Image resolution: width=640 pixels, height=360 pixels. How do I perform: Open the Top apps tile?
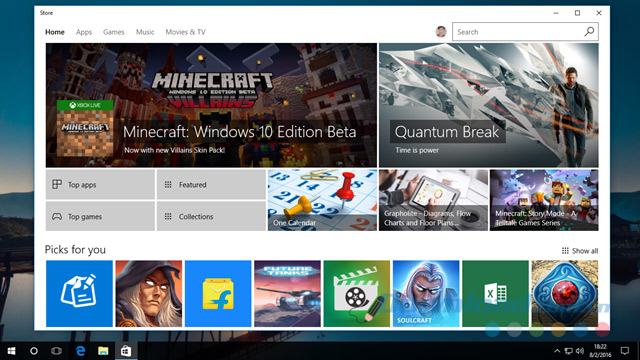(x=100, y=184)
